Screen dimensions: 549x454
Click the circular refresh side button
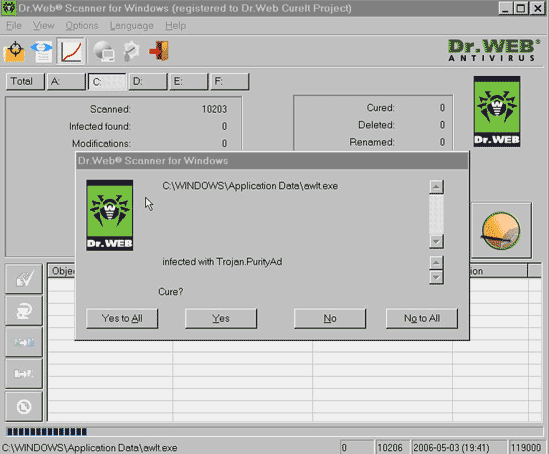click(x=24, y=406)
